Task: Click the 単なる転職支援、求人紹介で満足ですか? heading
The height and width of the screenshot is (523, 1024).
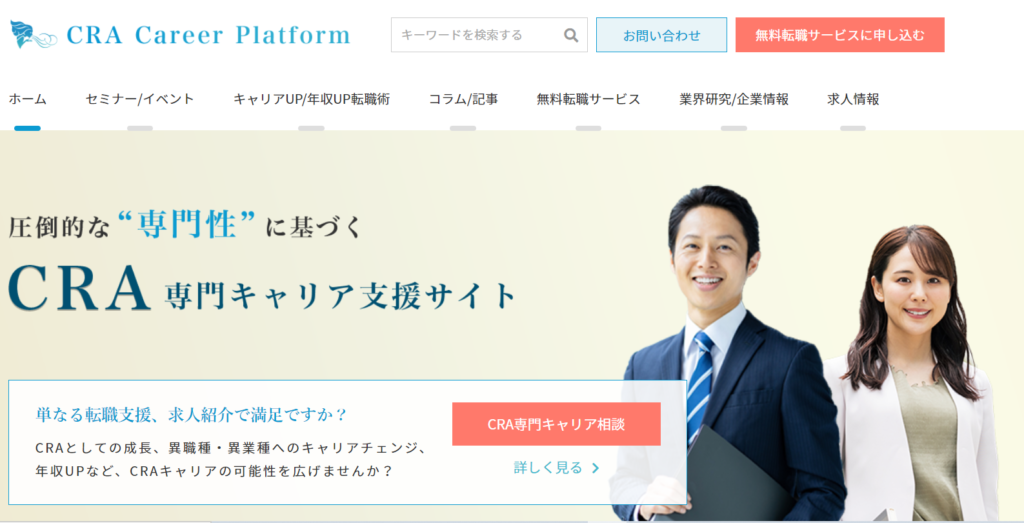Action: coord(191,415)
